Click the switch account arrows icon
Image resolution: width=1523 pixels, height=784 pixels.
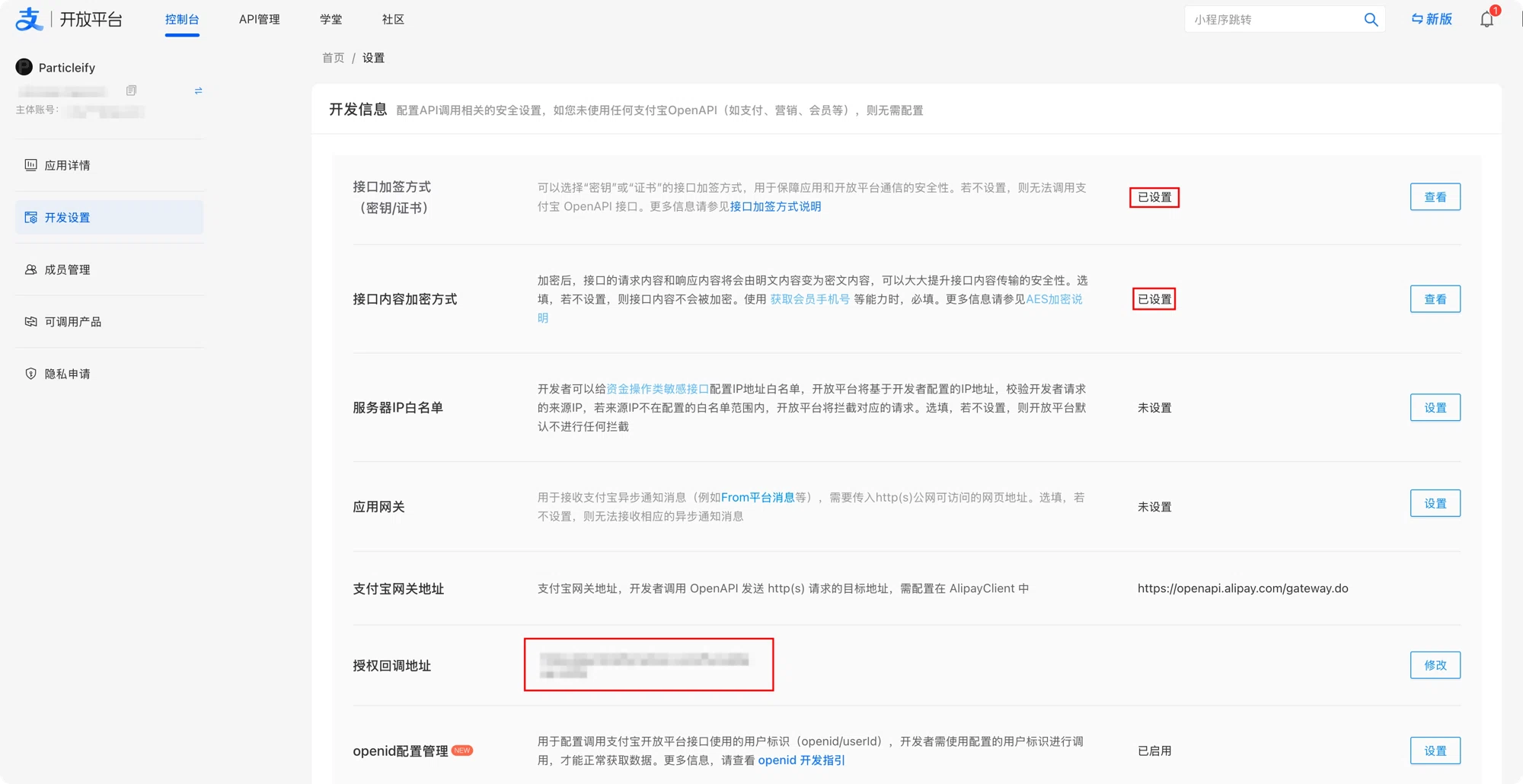tap(198, 91)
